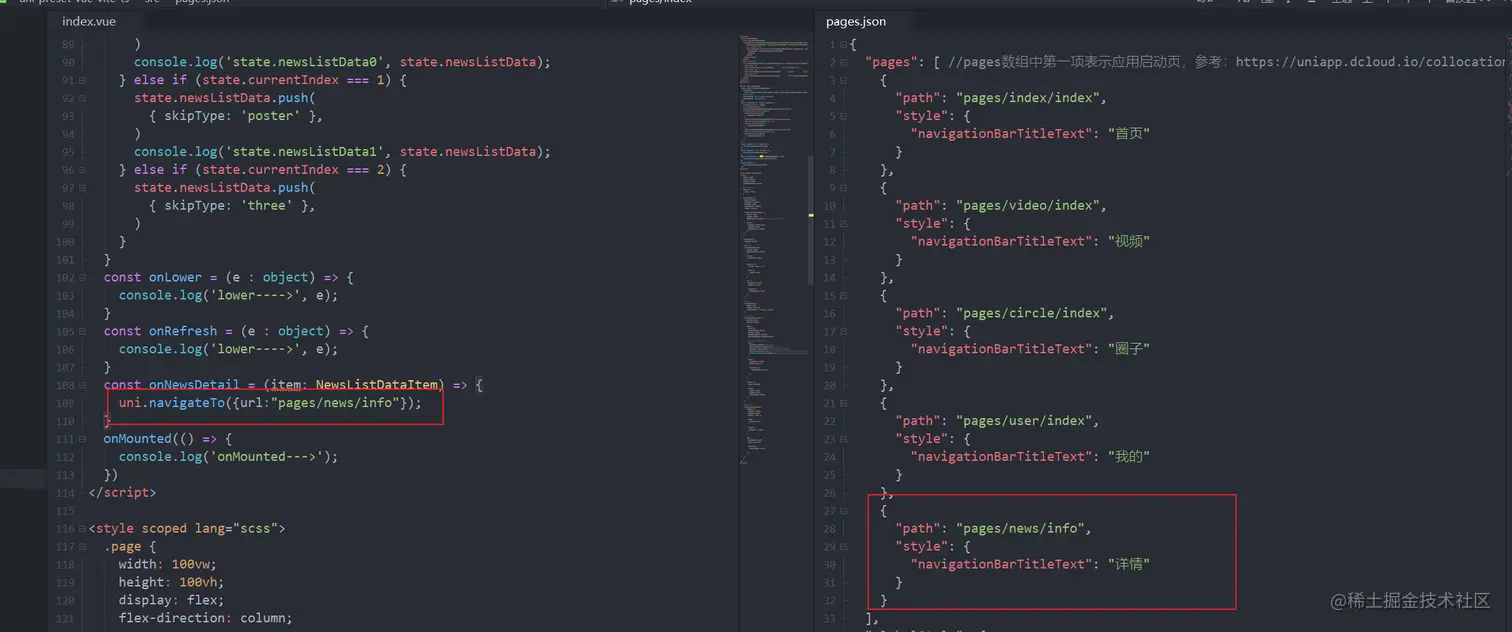Click line number 109 in index.vue gutter

pos(65,404)
